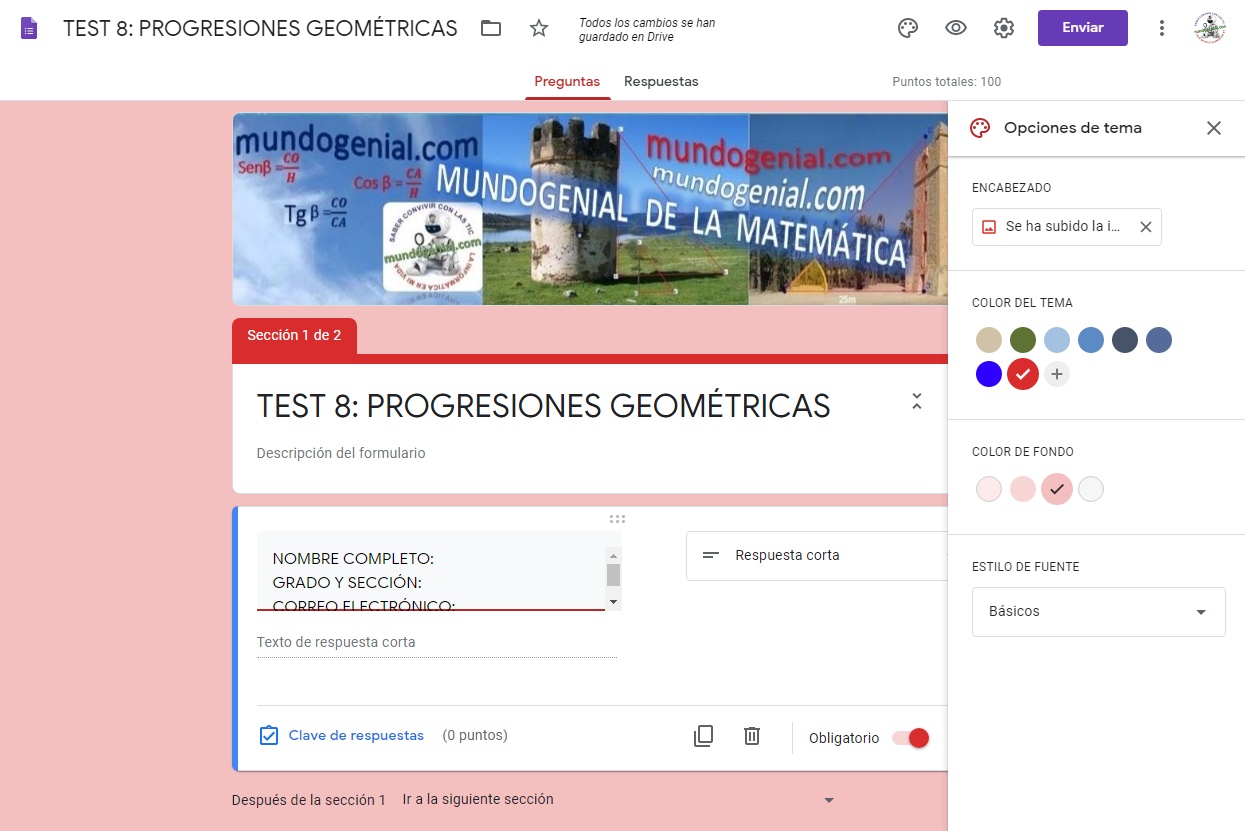Select the lightest pink background color
This screenshot has height=831, width=1245.
point(989,490)
